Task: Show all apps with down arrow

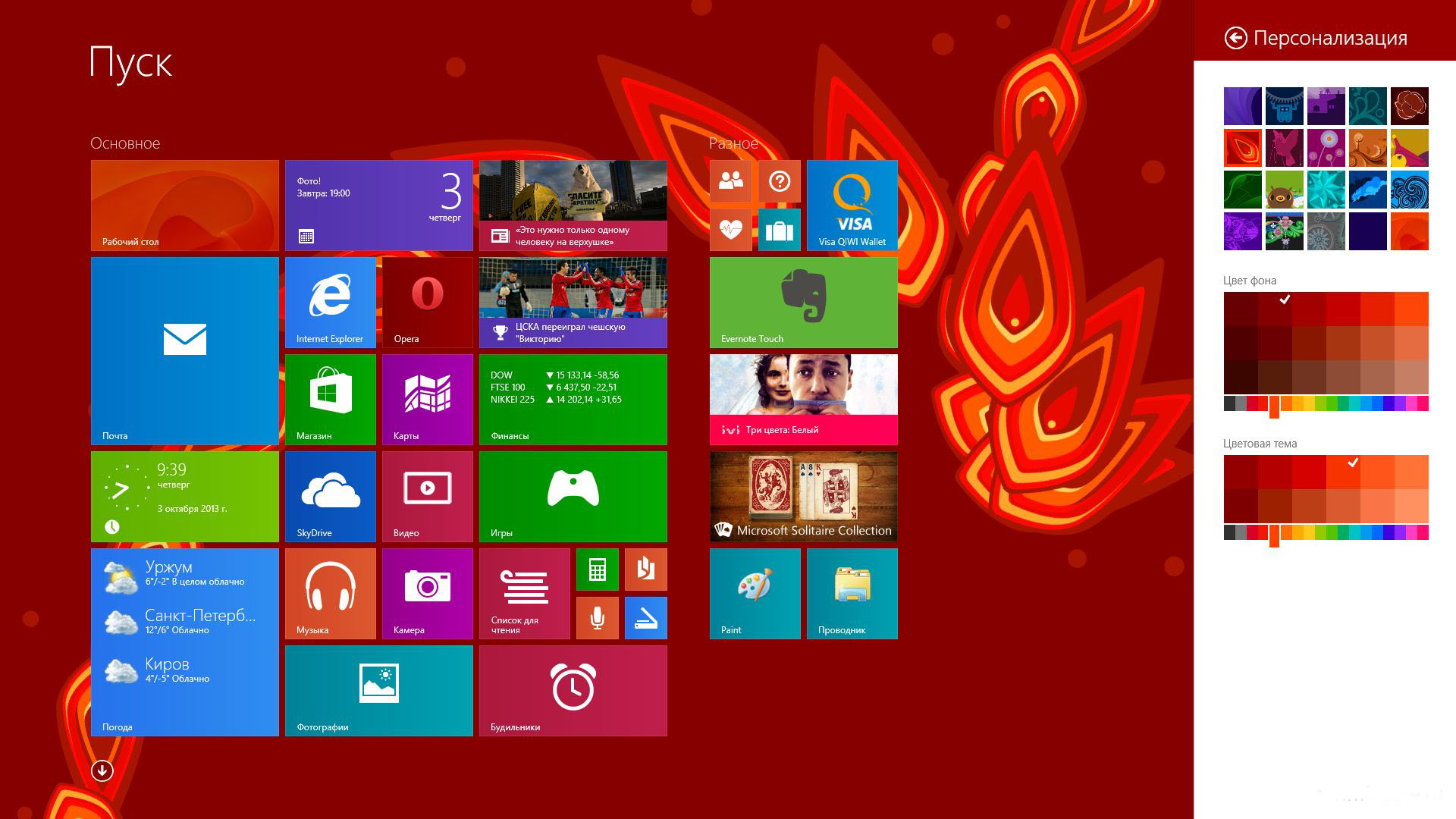Action: (x=102, y=770)
